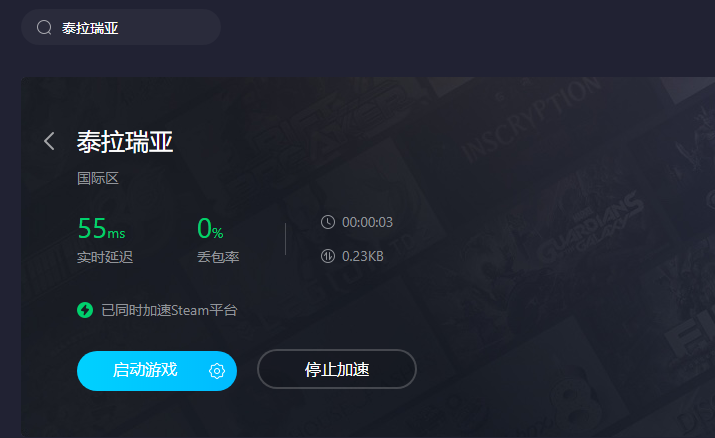Screen dimensions: 715x438
Task: Click the 已同时加速Steam平台 status text
Action: pos(169,310)
